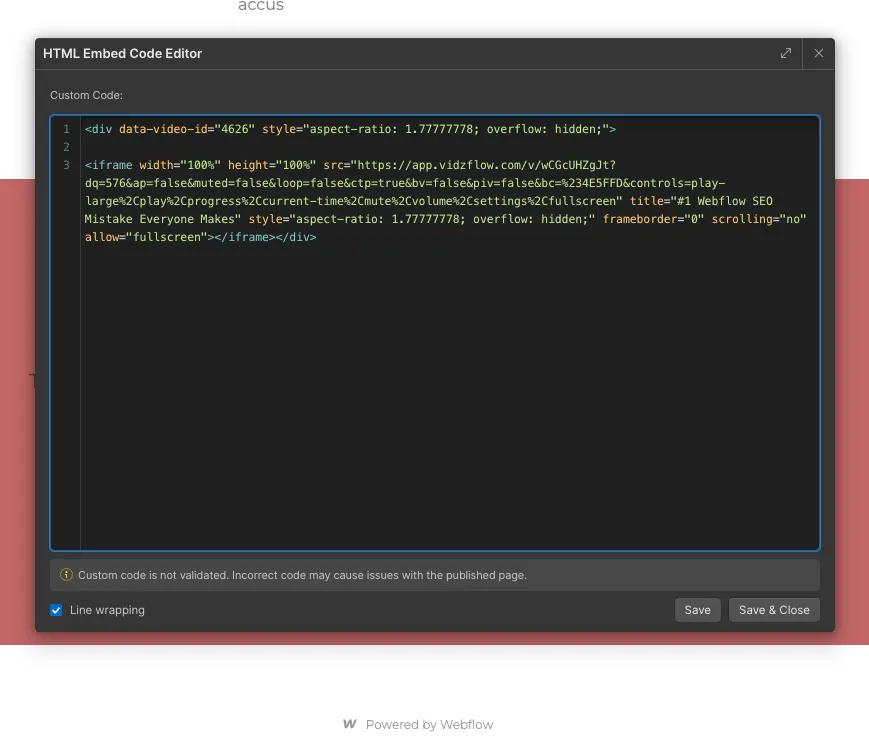Close the HTML Embed Code Editor

point(819,53)
